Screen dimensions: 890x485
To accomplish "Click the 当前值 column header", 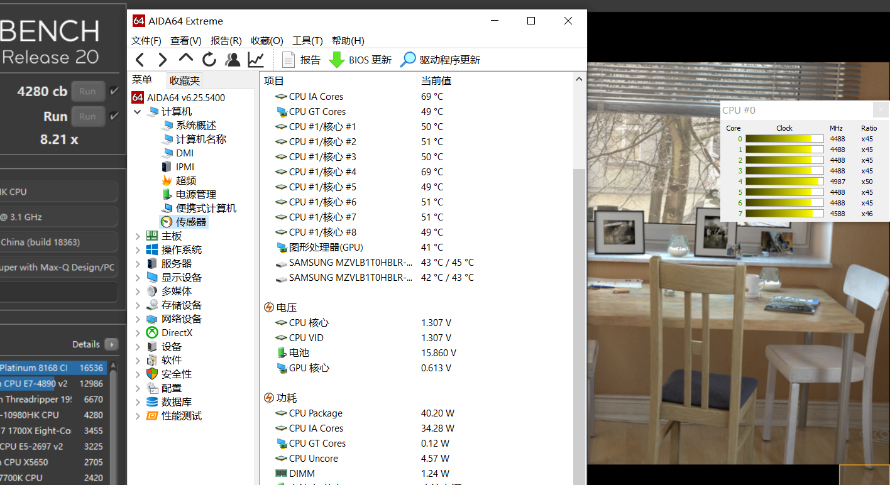I will [x=494, y=81].
